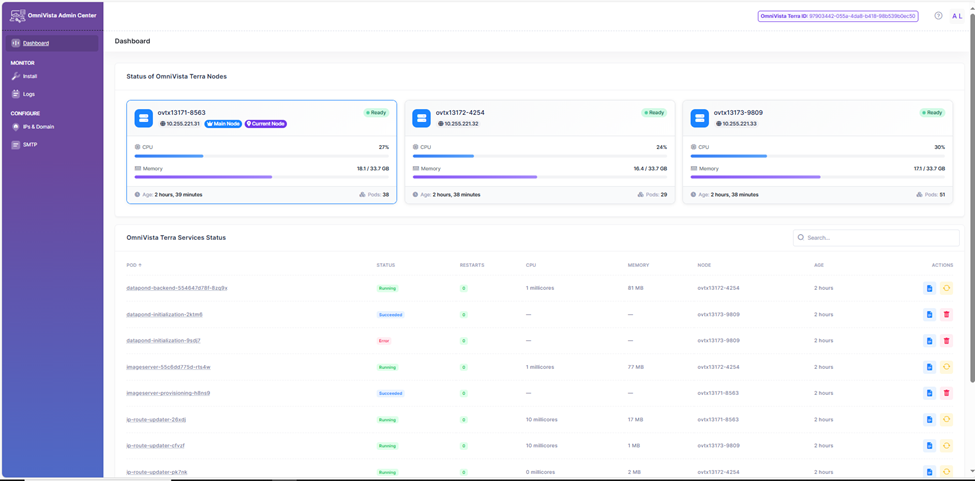Go to Install in the sidebar
The image size is (975, 481).
coord(30,76)
